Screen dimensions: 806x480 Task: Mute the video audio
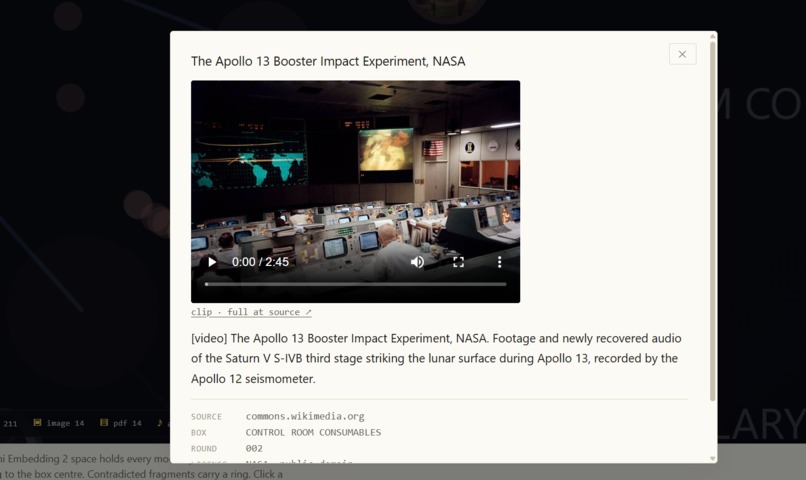tap(417, 262)
